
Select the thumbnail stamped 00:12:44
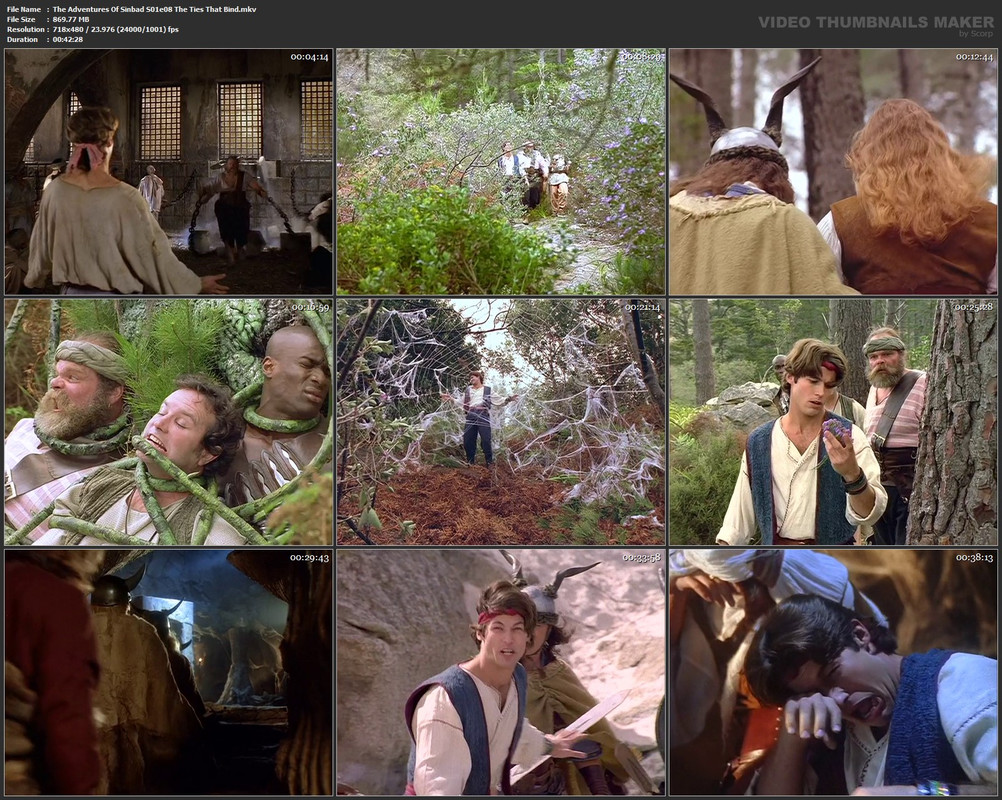[x=833, y=172]
